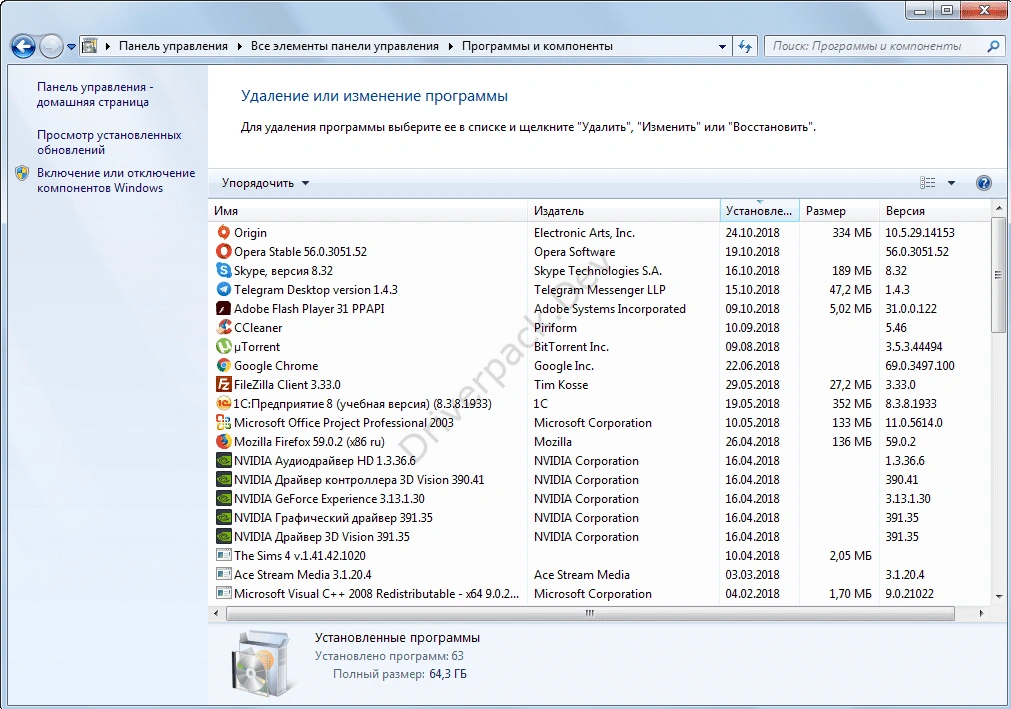The image size is (1011, 709).
Task: Click the CCleaner icon
Action: click(223, 327)
